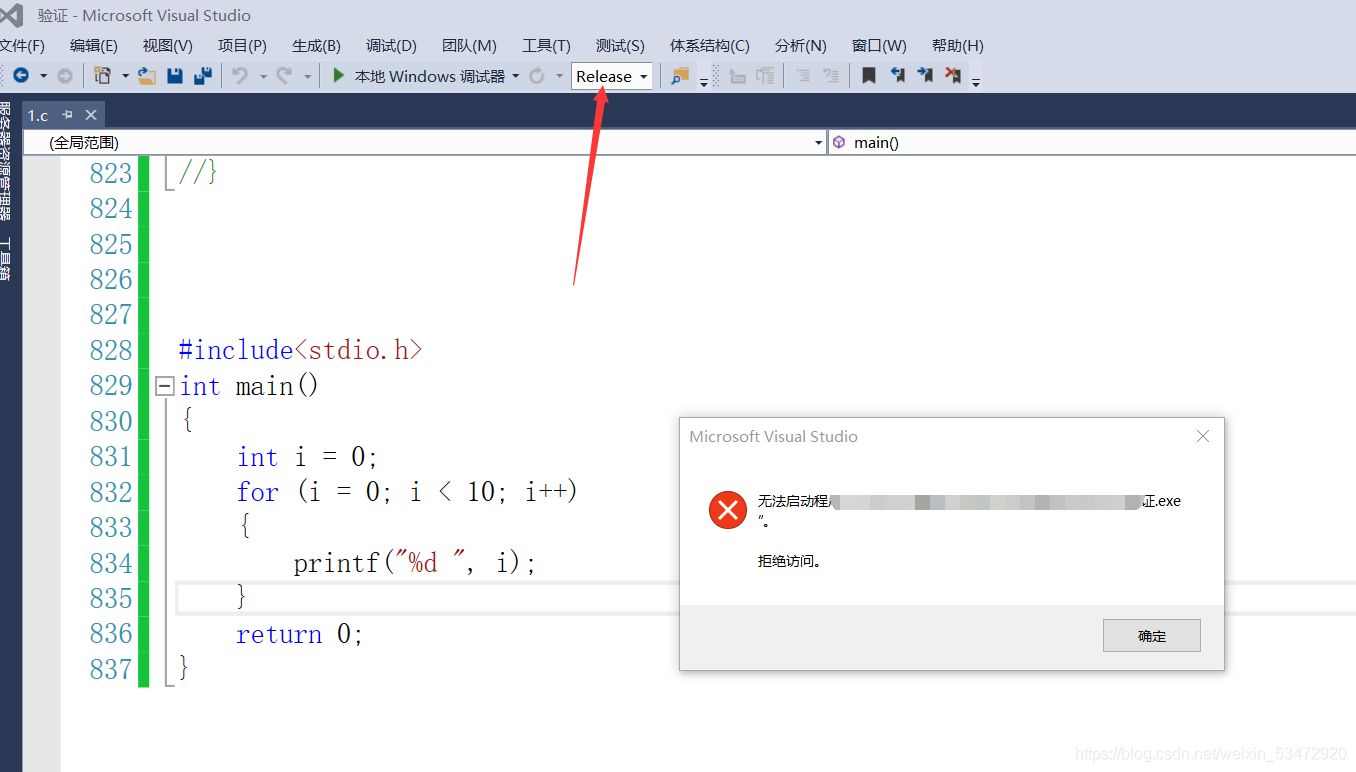1356x772 pixels.
Task: Close the Microsoft Visual Studio error dialog
Action: coord(1203,436)
